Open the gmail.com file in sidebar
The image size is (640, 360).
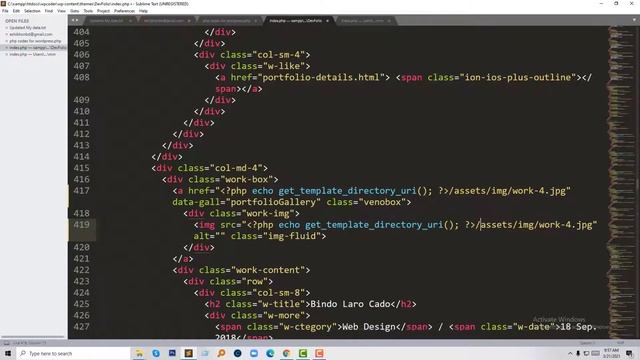[x=31, y=34]
